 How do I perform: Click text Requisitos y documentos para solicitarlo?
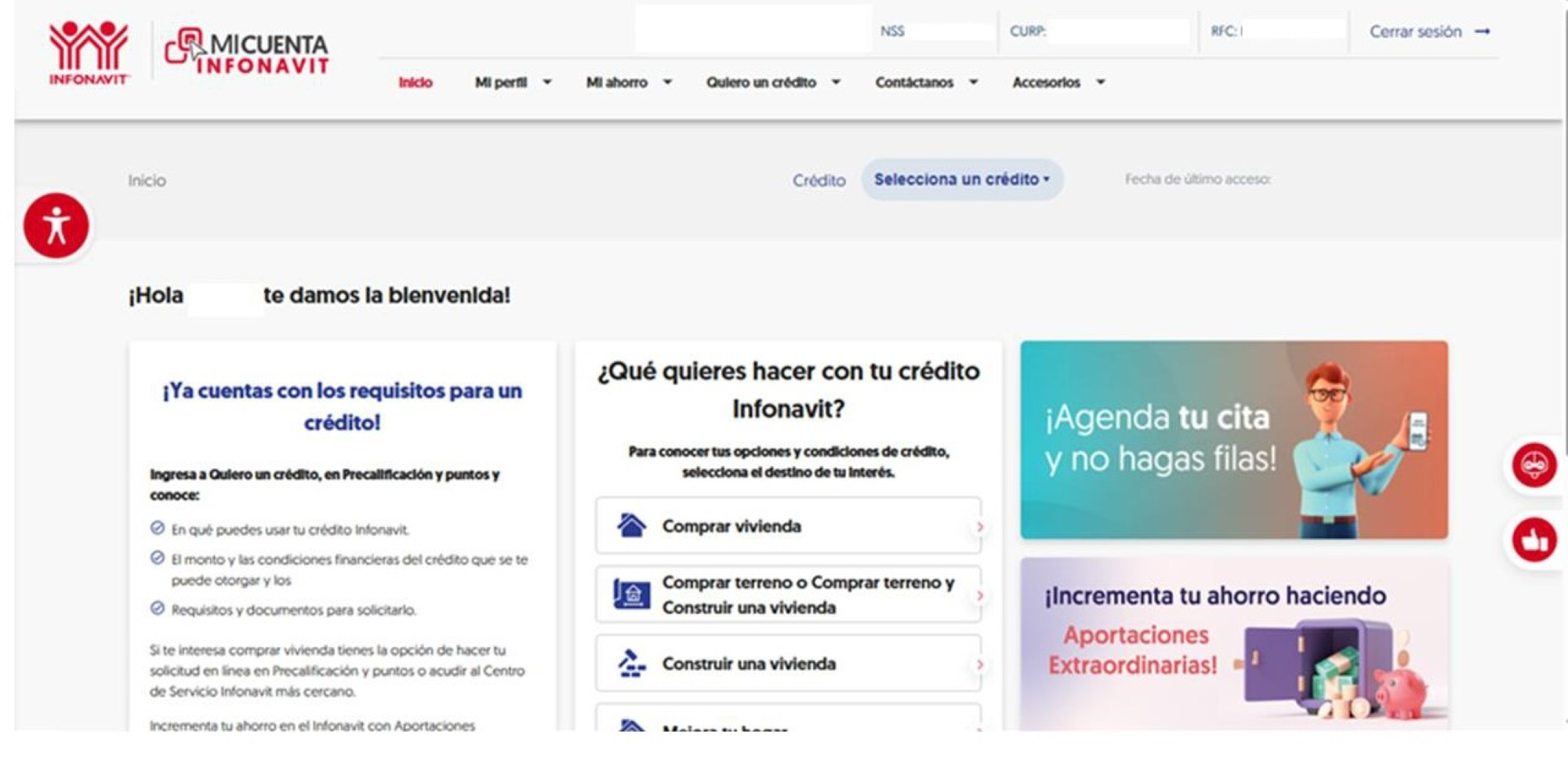click(x=294, y=610)
